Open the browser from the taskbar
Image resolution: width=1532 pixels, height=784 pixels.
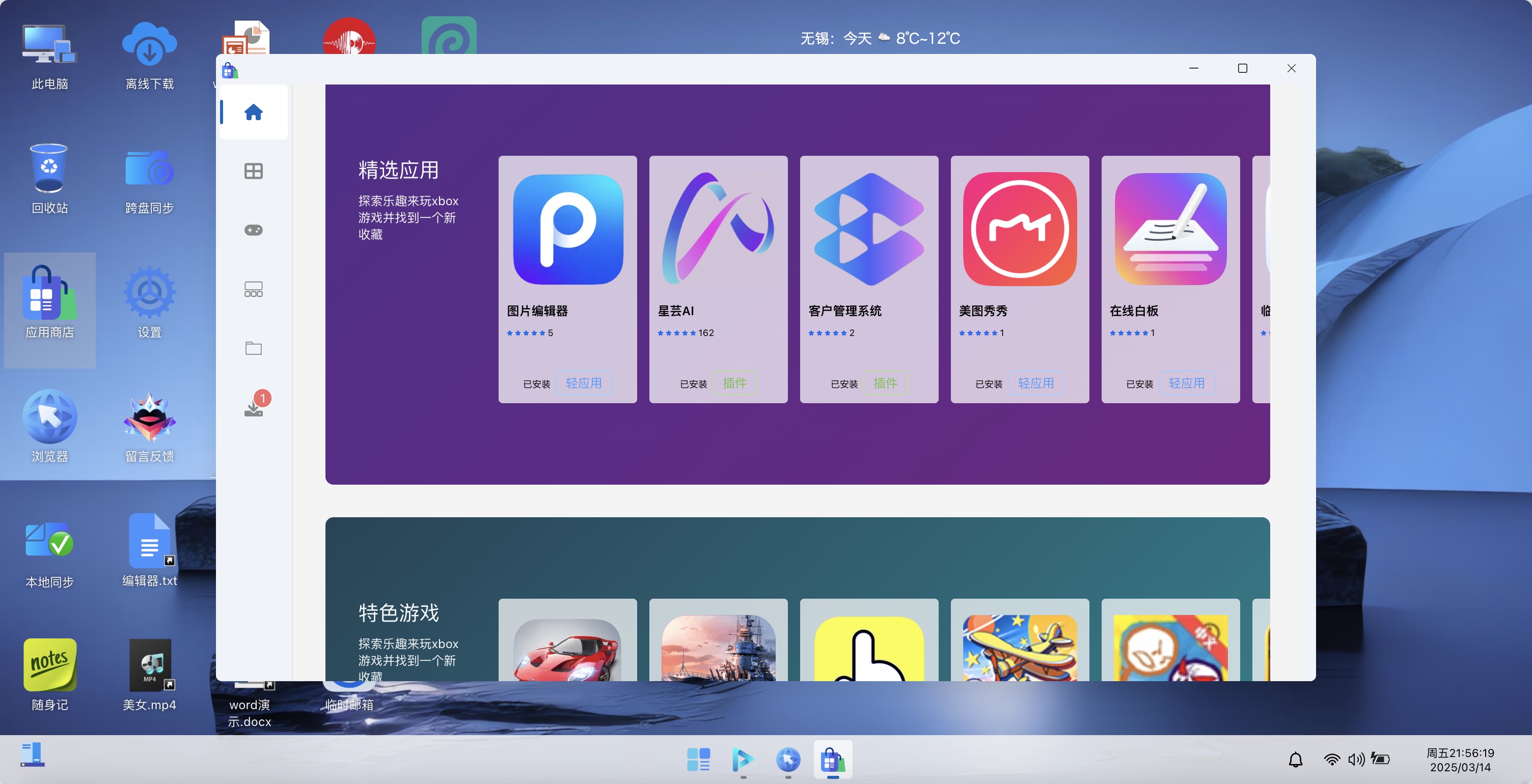pos(787,759)
